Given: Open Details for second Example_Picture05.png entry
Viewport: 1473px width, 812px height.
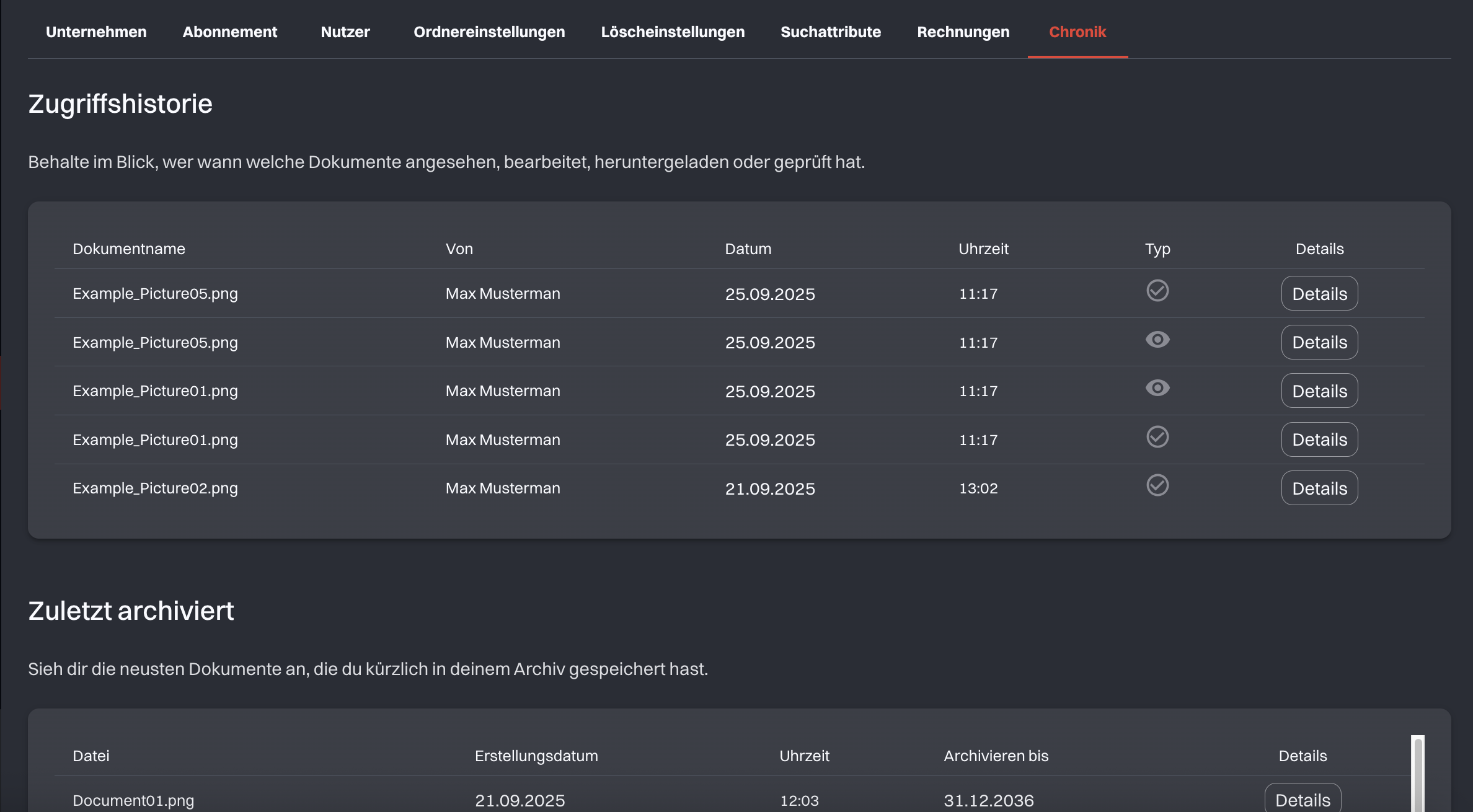Looking at the screenshot, I should point(1319,342).
